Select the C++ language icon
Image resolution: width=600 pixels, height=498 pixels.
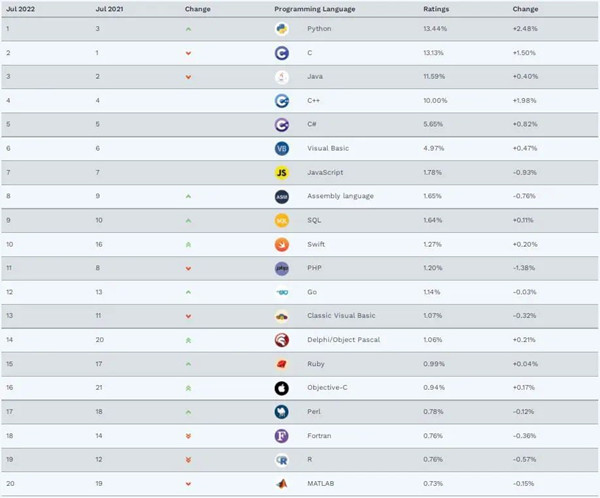coord(282,100)
